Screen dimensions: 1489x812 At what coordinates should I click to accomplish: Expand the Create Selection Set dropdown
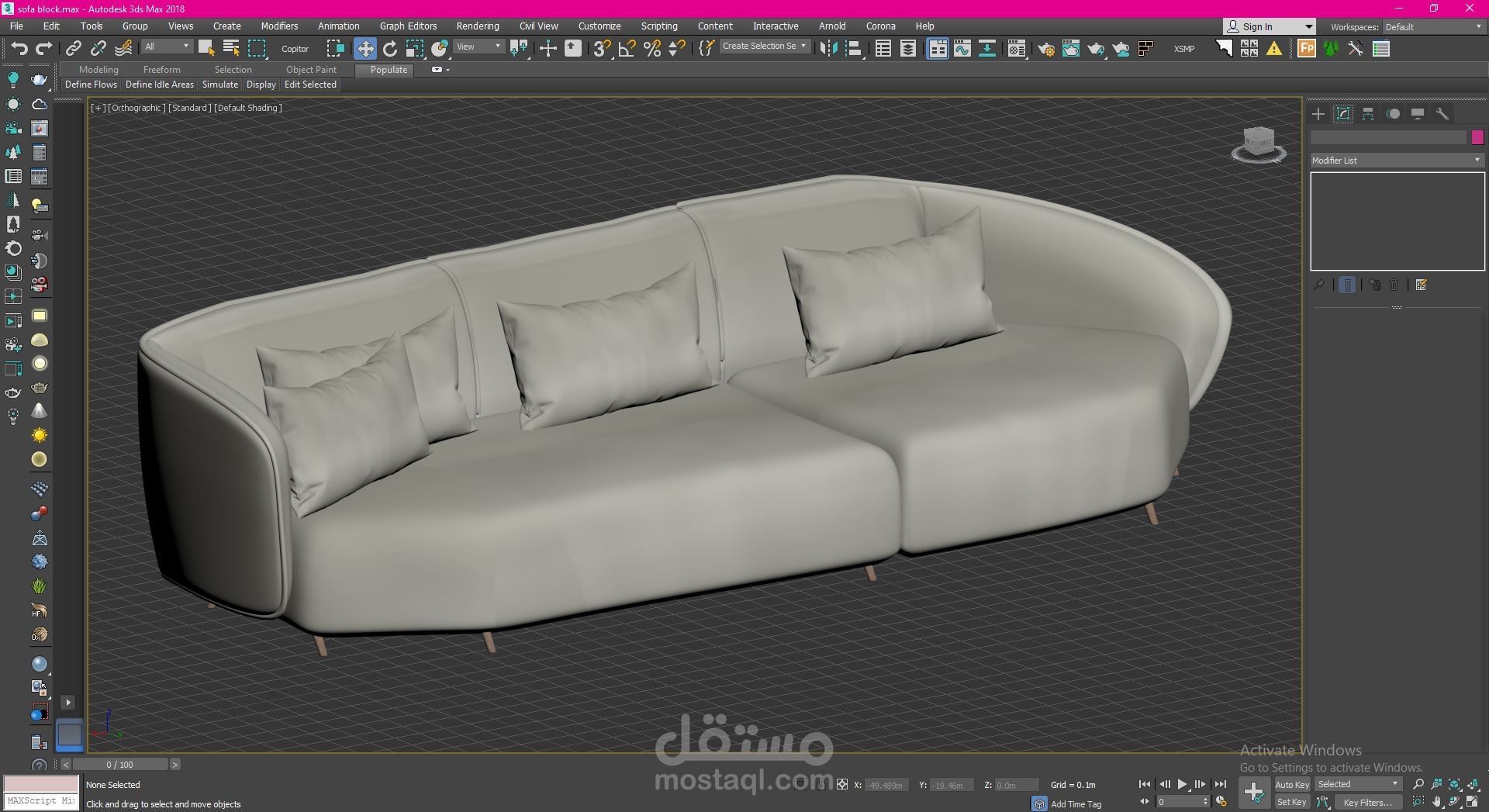(x=765, y=47)
